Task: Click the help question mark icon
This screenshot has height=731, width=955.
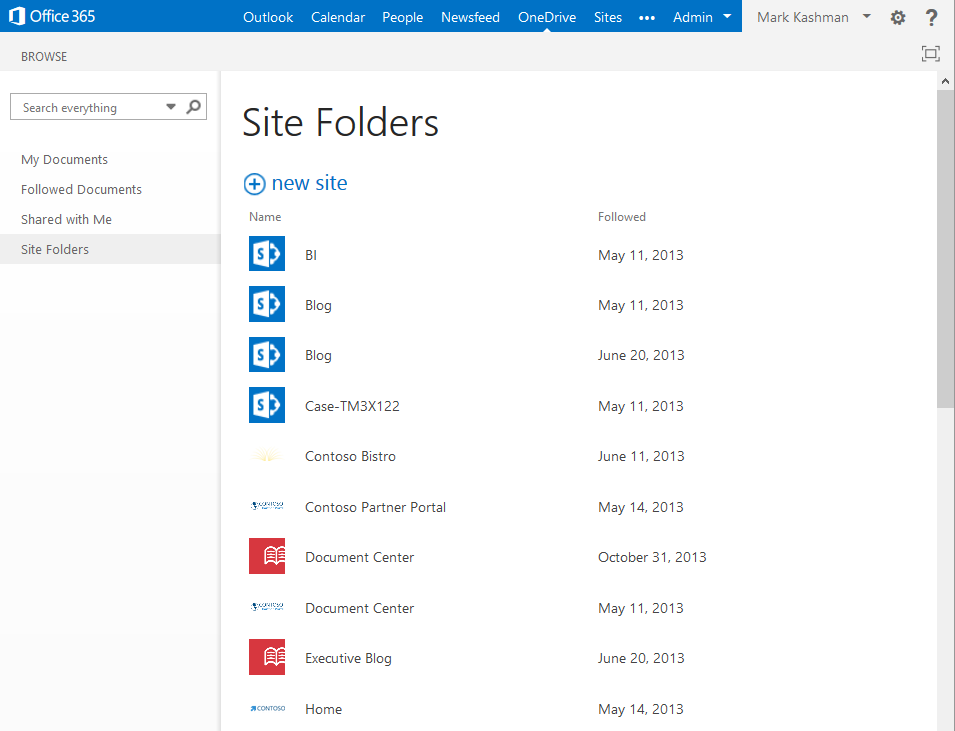Action: tap(931, 18)
